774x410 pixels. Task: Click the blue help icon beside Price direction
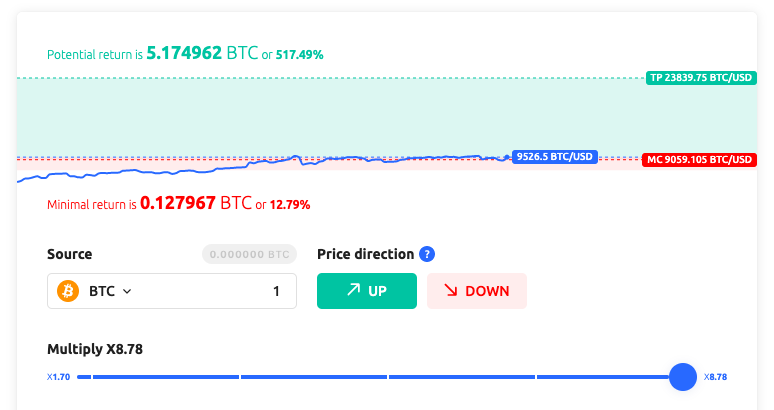(x=427, y=254)
